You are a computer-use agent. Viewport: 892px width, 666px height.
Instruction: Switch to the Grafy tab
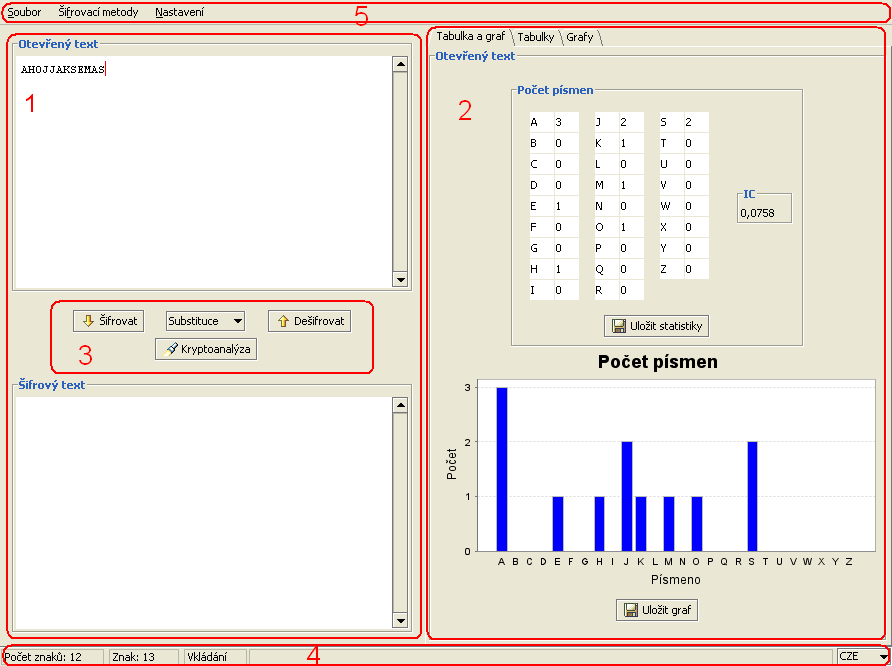(580, 37)
